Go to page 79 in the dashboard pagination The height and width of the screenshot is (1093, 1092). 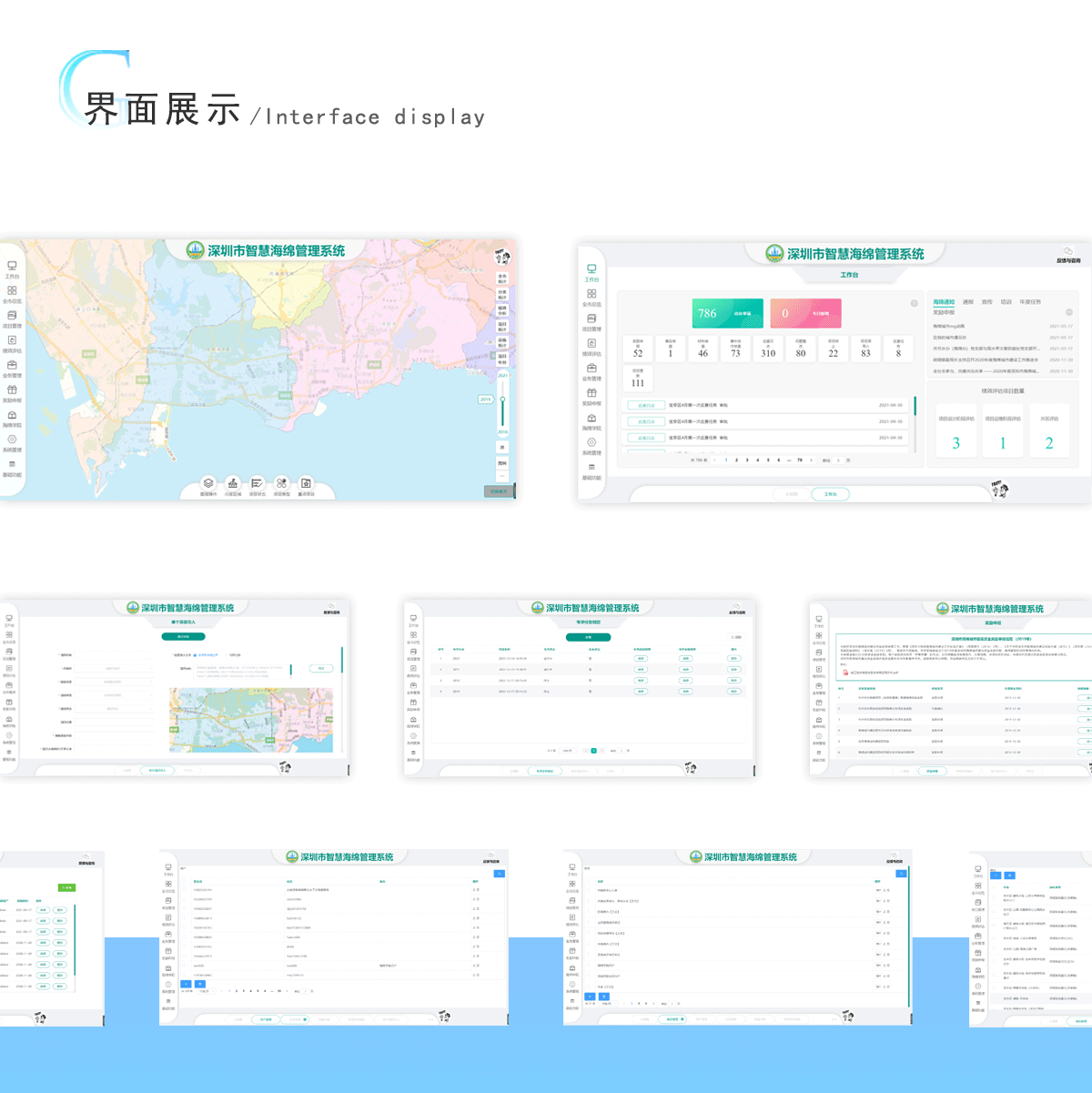tap(800, 460)
